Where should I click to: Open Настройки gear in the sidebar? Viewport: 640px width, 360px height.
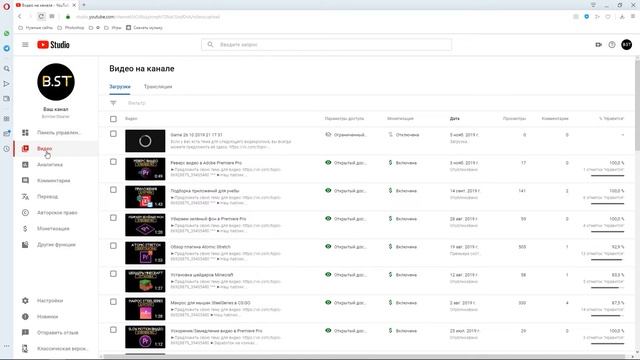(x=56, y=300)
